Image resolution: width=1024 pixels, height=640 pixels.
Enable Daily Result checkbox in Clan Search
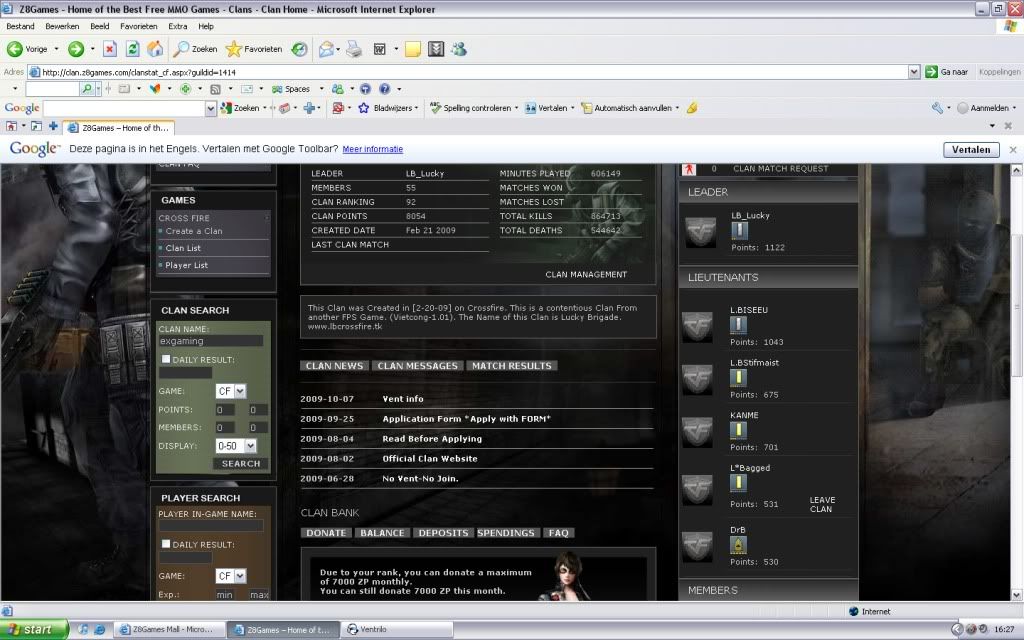point(165,360)
